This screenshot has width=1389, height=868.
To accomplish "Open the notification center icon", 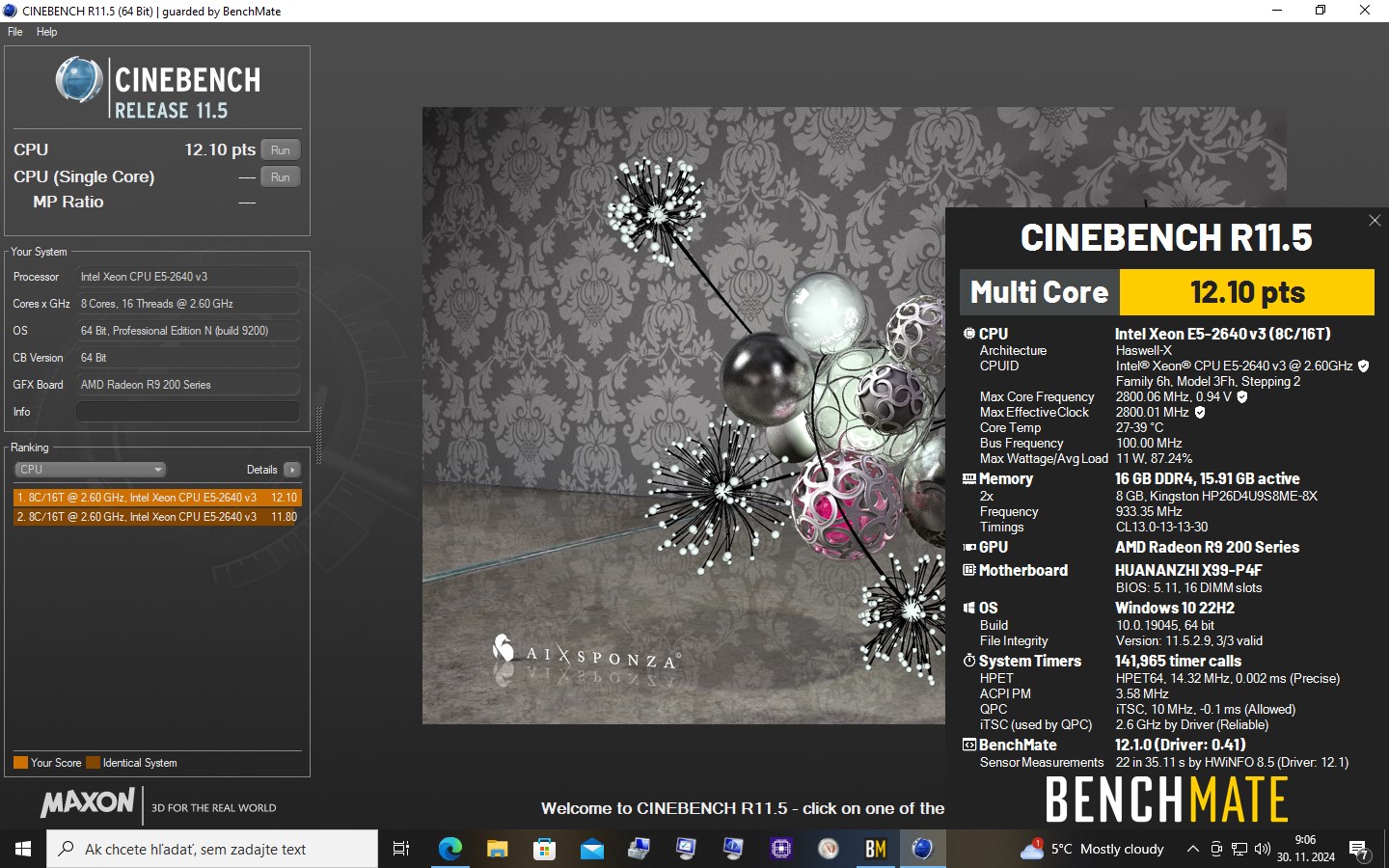I will pos(1360,850).
